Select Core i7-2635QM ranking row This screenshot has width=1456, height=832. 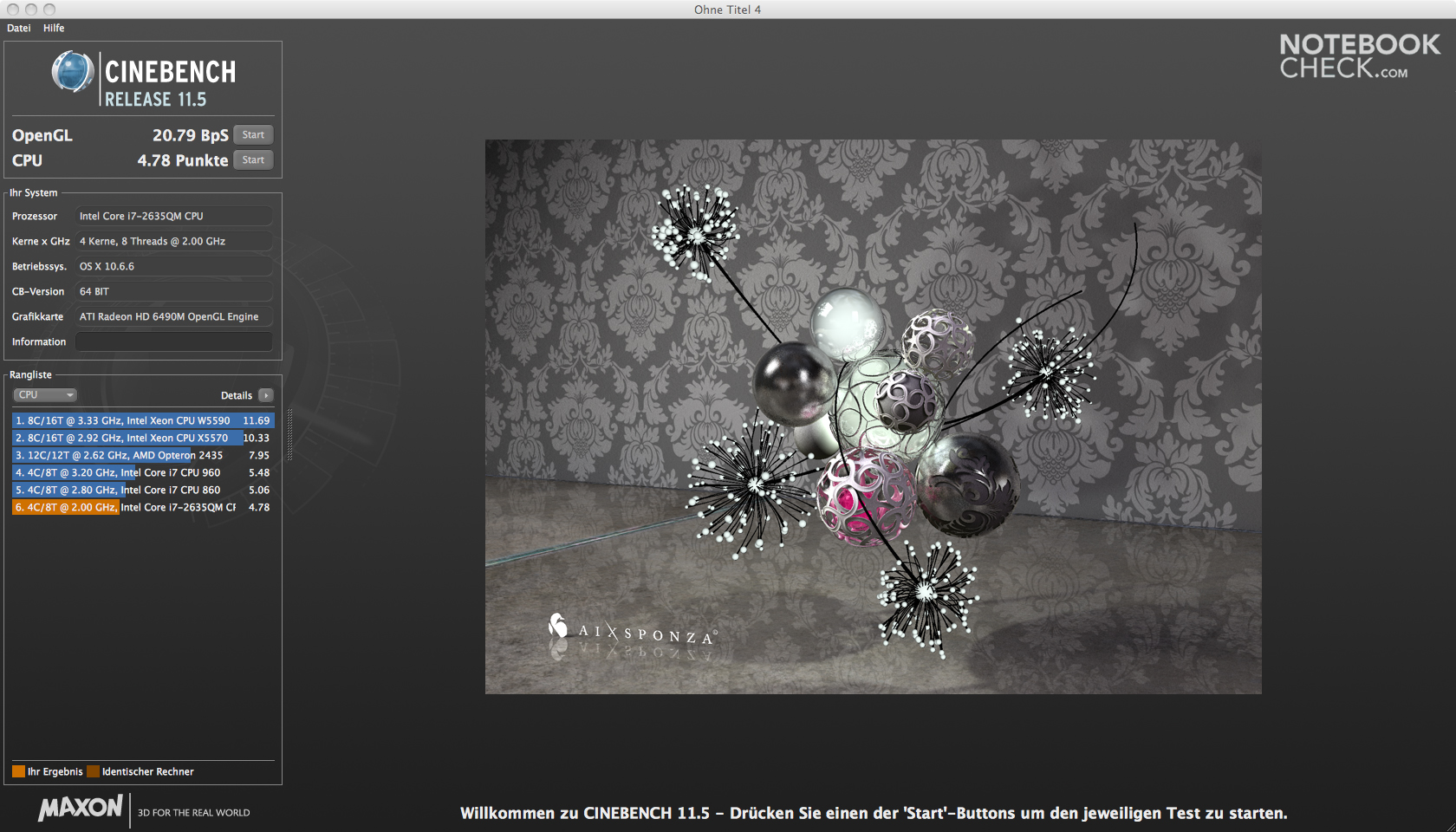pyautogui.click(x=143, y=507)
